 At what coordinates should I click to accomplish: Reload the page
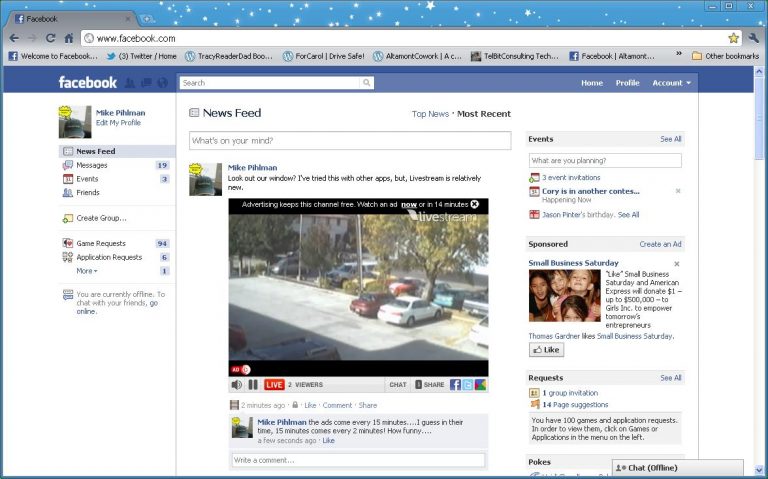pyautogui.click(x=50, y=38)
